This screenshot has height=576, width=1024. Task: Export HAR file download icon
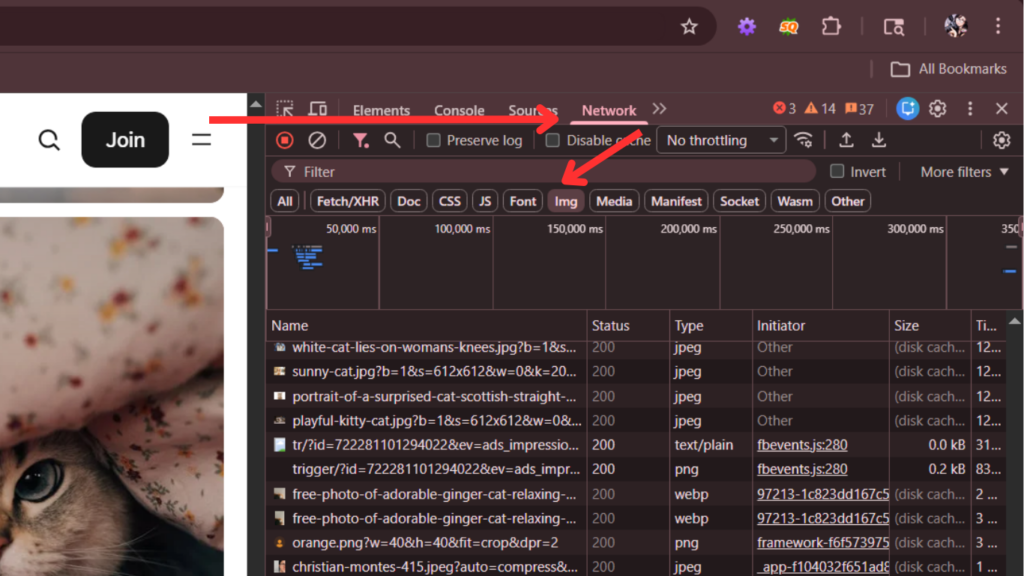(x=879, y=140)
